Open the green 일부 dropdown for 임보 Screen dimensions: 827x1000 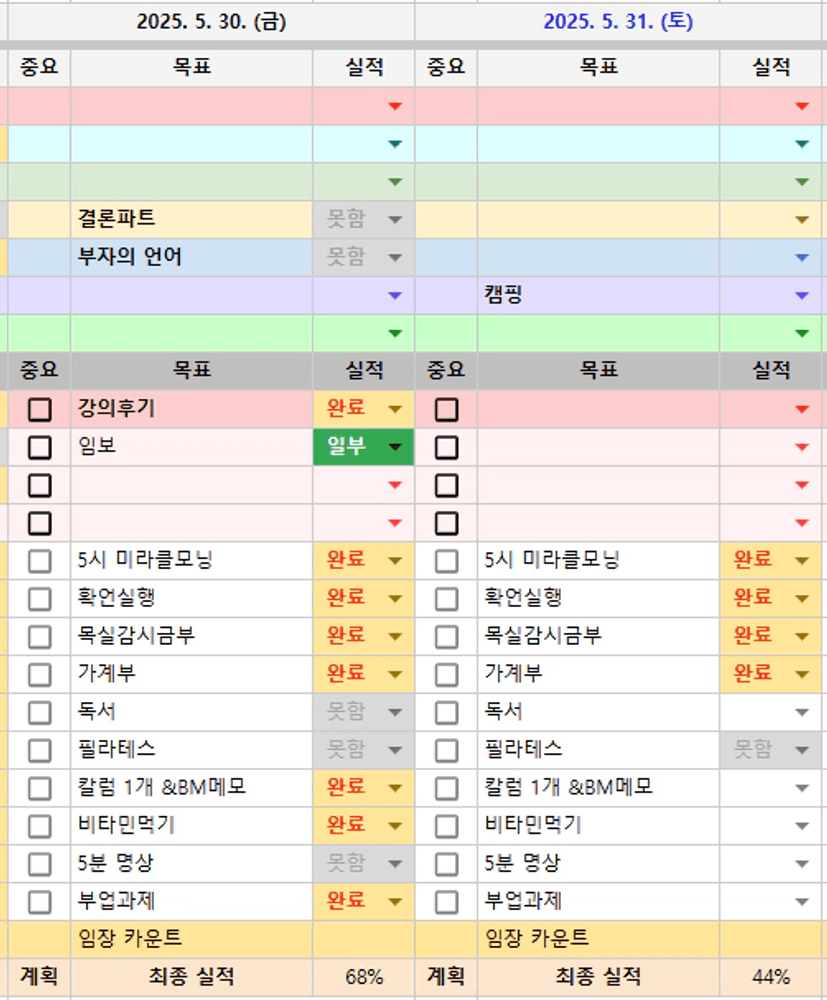point(394,447)
